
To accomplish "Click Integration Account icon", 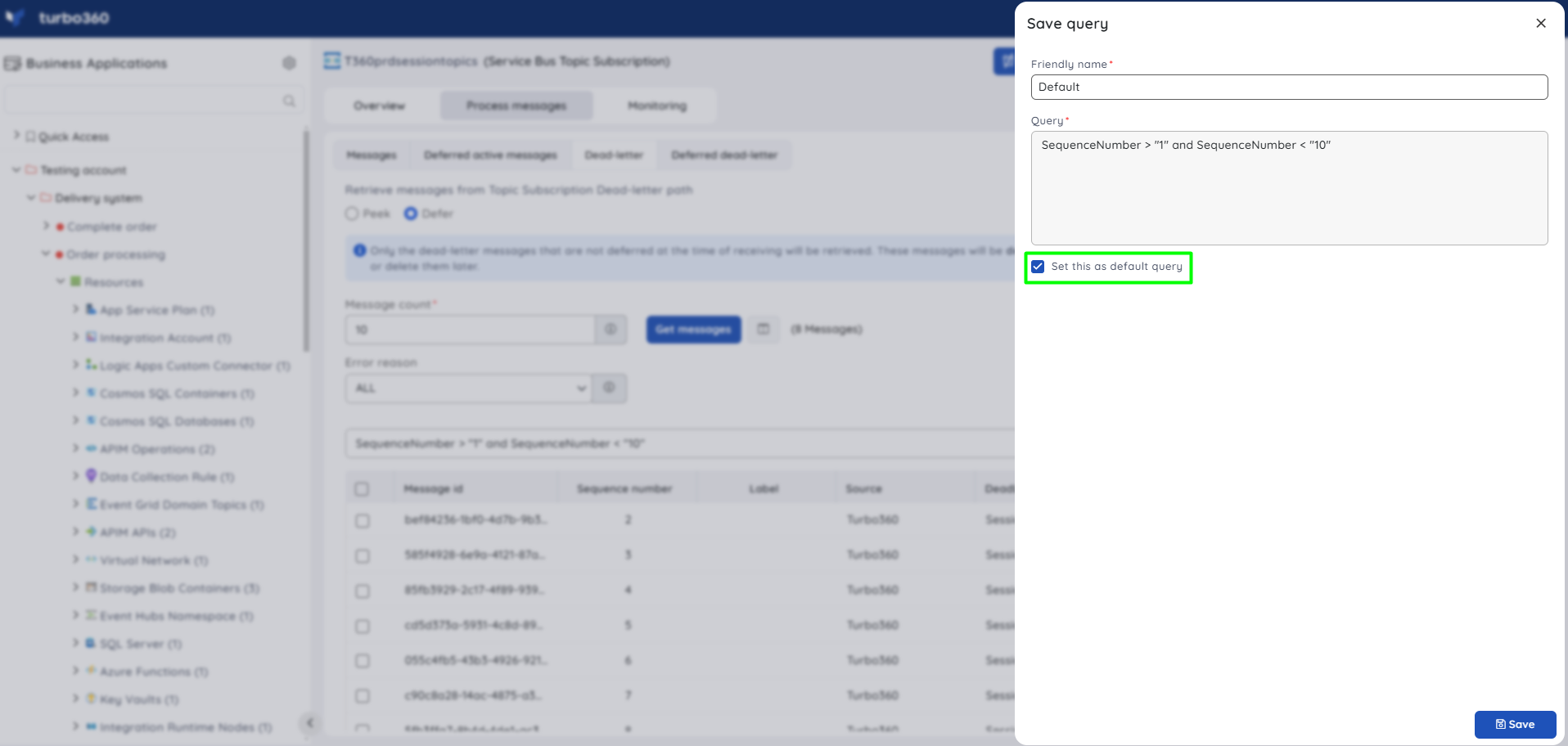I will coord(92,337).
